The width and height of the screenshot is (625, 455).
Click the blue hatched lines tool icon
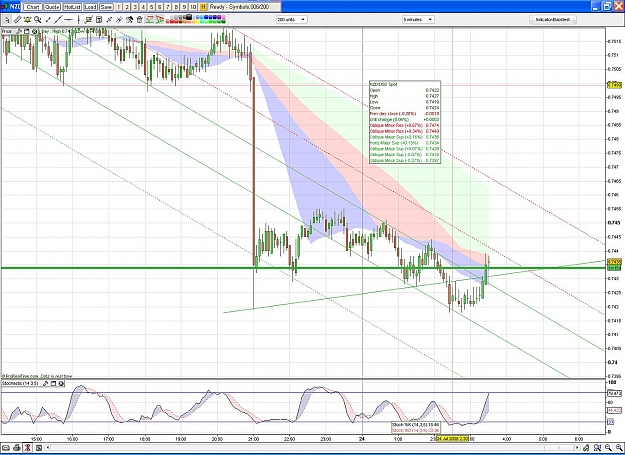click(120, 19)
